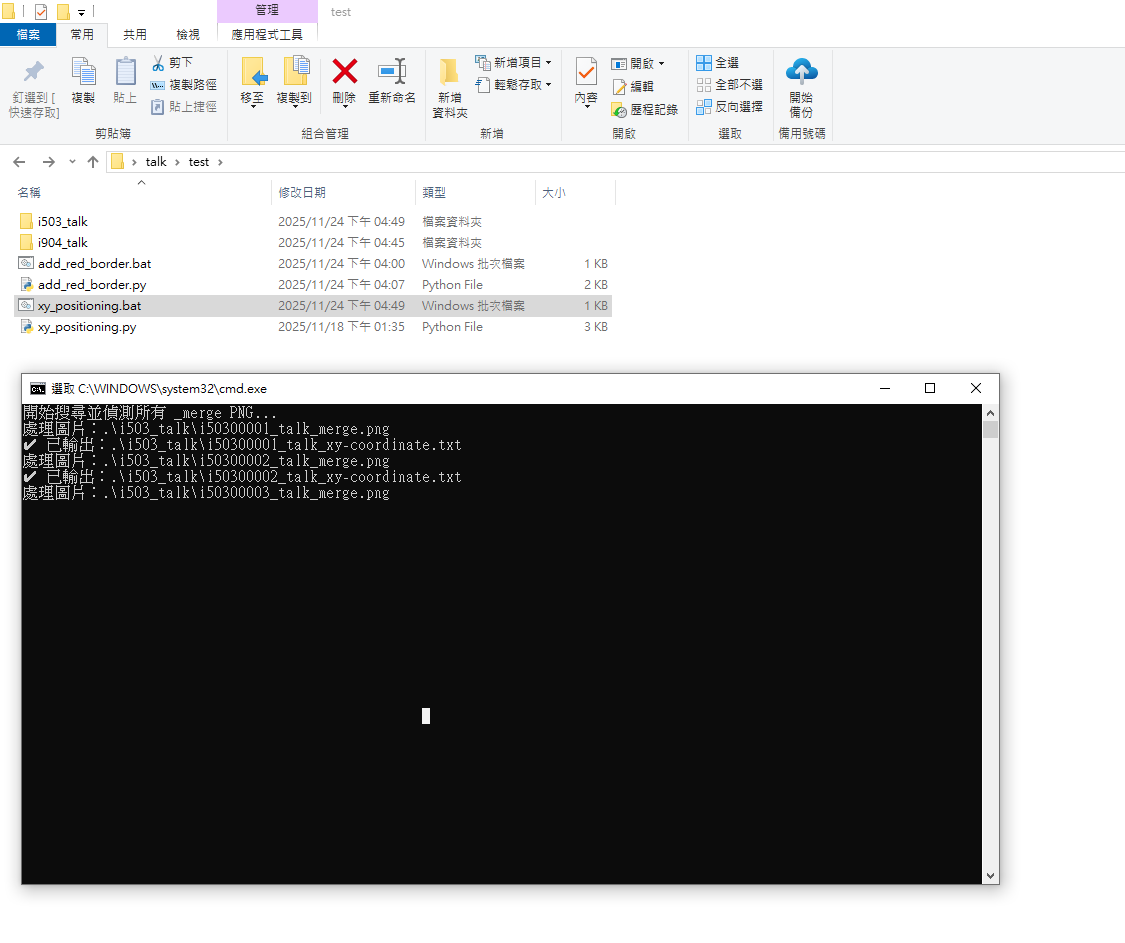Open the View ribbon tab
Viewport: 1125px width, 943px height.
pos(188,34)
